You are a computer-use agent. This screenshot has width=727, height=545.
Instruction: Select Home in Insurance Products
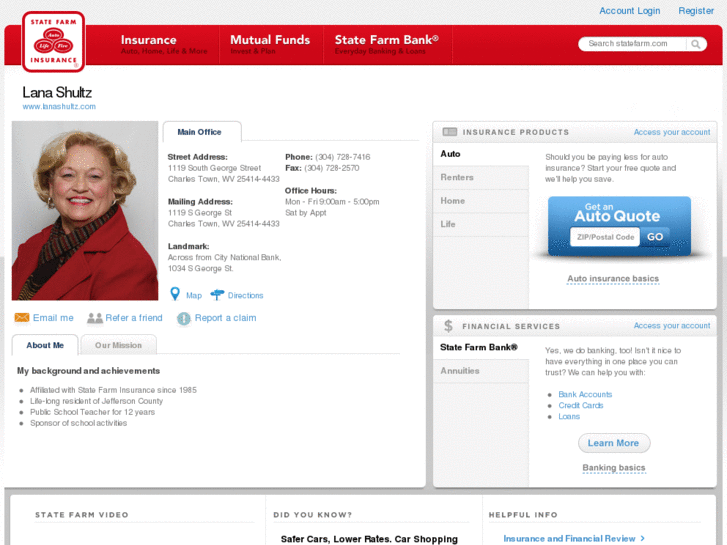point(481,201)
